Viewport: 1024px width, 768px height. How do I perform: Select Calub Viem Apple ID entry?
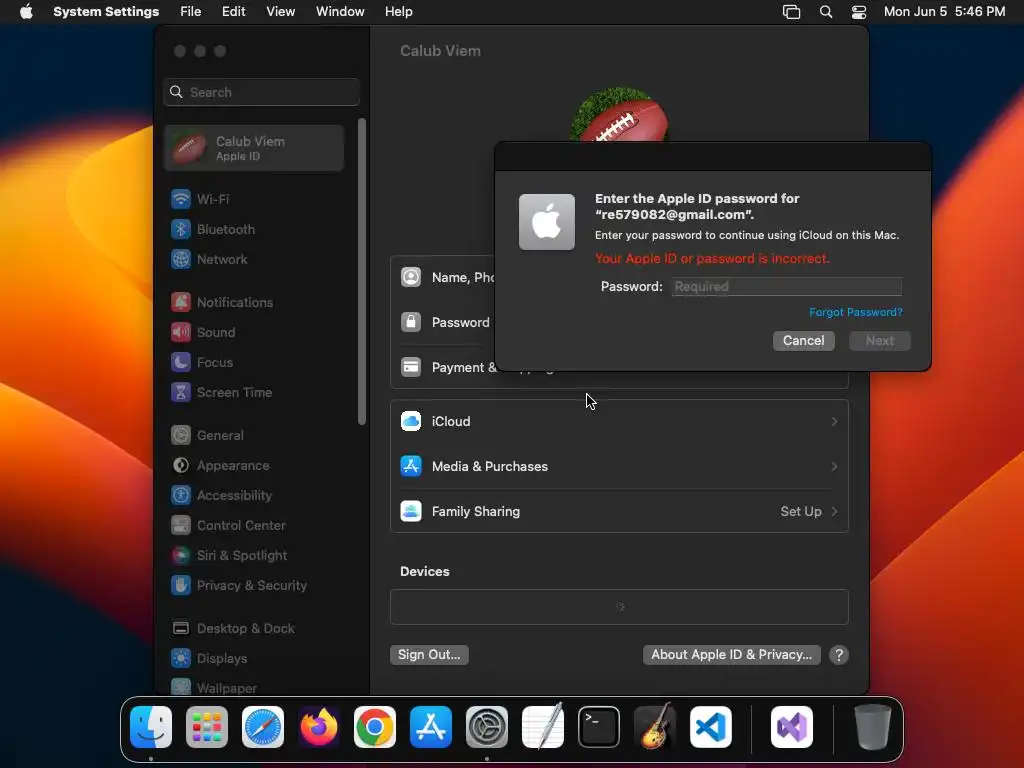[x=254, y=148]
